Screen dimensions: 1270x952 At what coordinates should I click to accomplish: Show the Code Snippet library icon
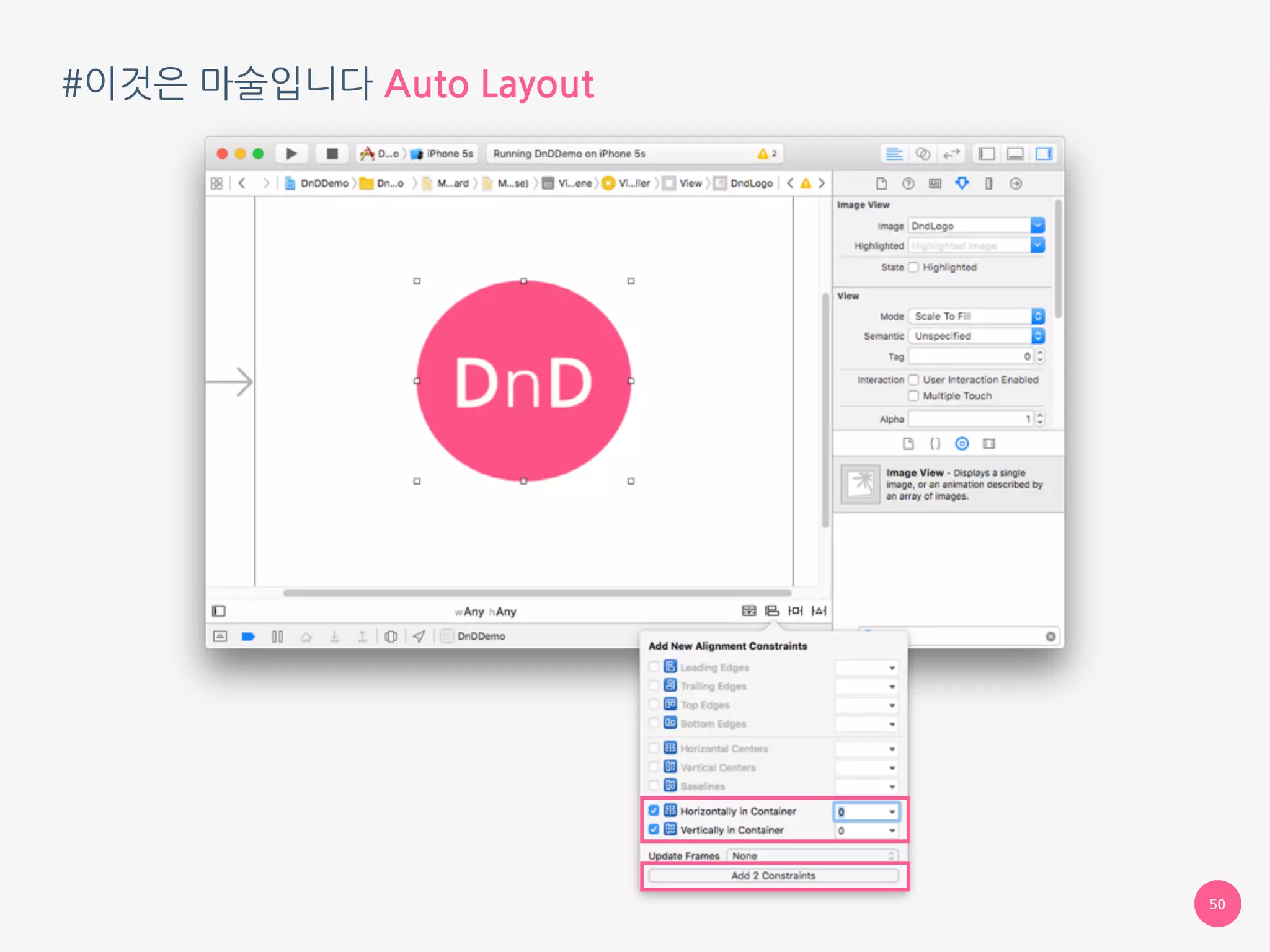pyautogui.click(x=935, y=444)
